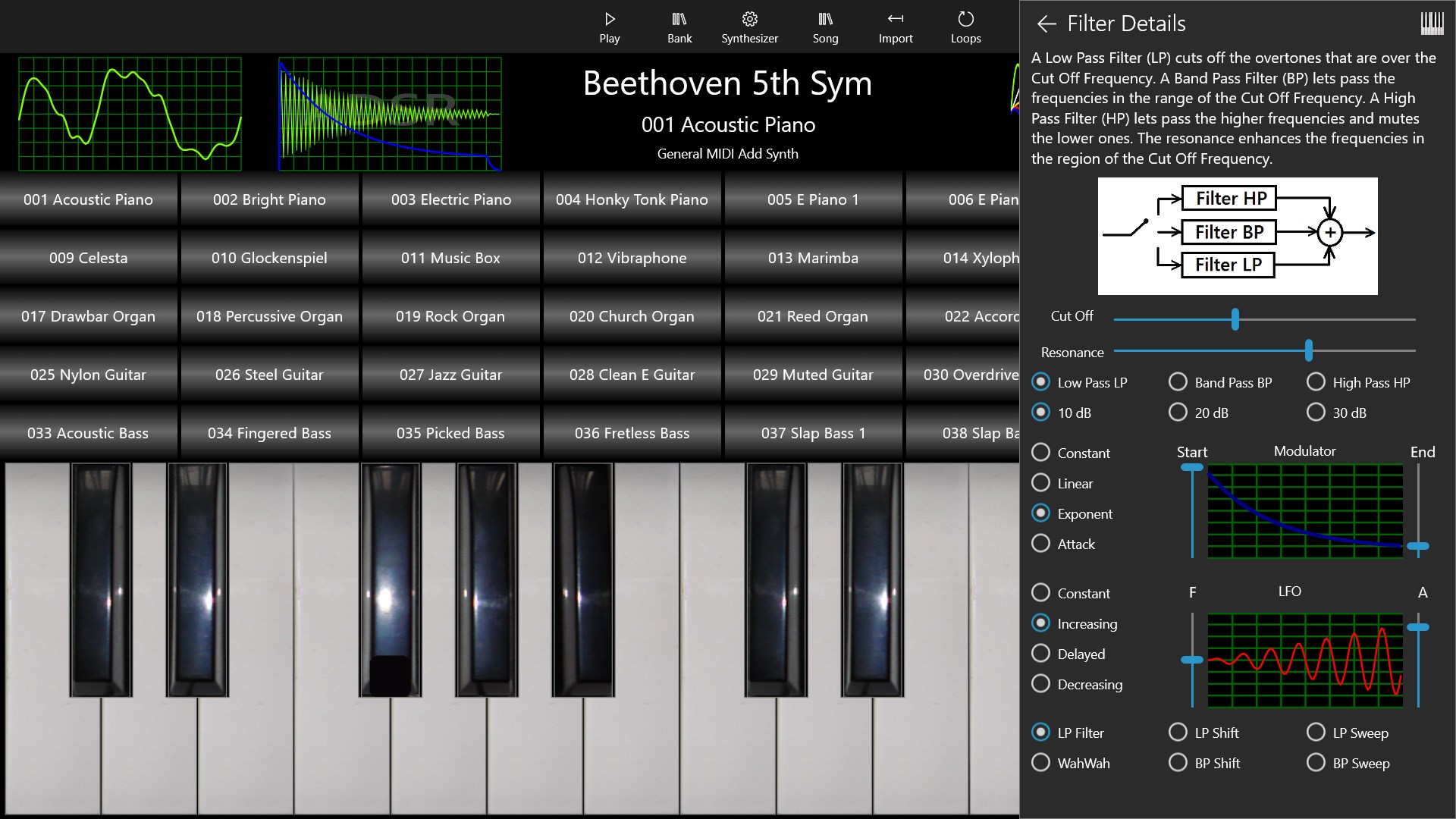Click the back arrow in Filter Details
The width and height of the screenshot is (1456, 819).
[1047, 24]
